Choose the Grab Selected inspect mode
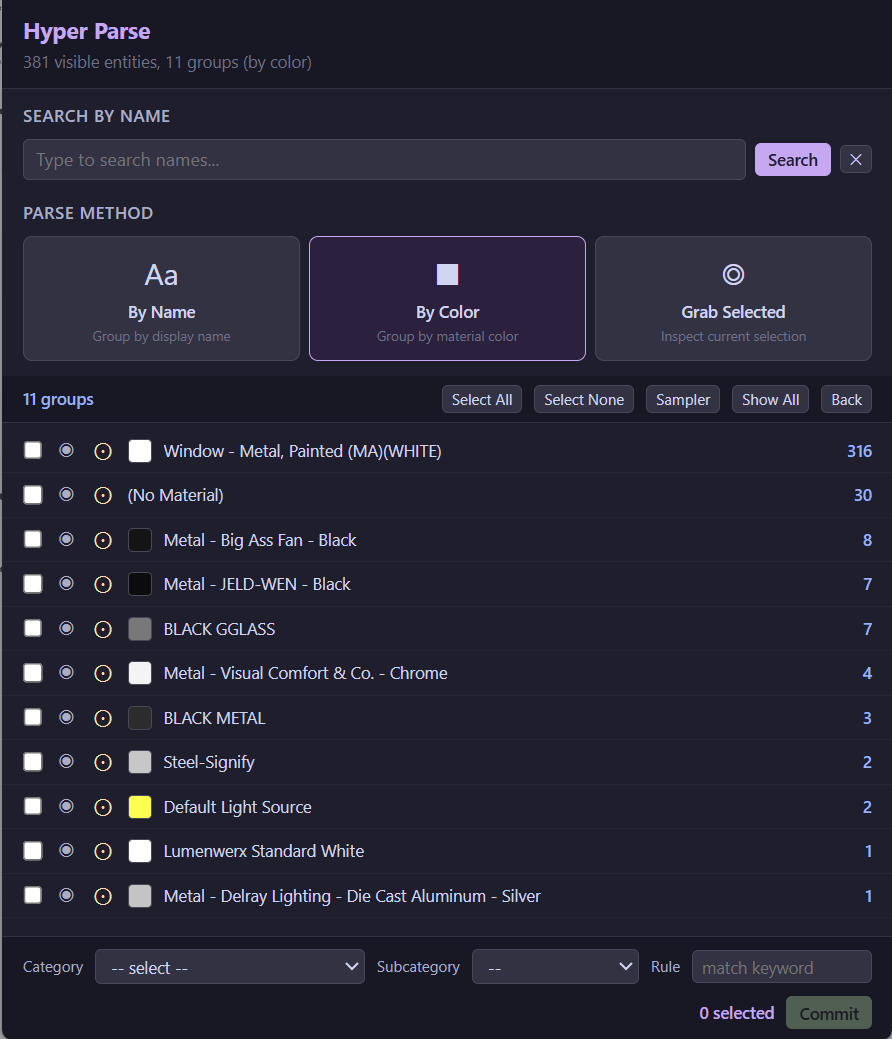 pos(733,297)
